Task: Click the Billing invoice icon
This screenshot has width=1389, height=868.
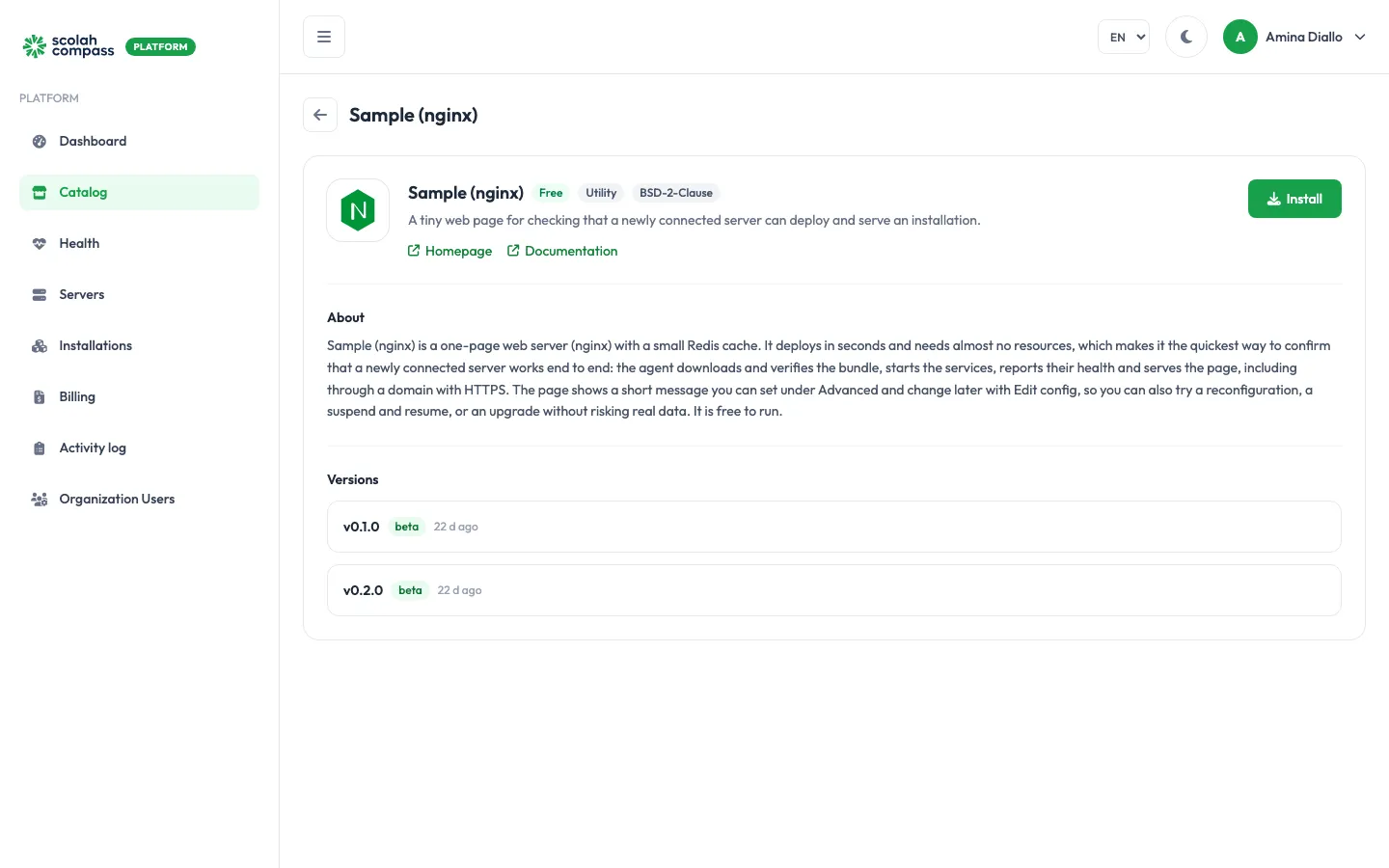Action: (x=40, y=397)
